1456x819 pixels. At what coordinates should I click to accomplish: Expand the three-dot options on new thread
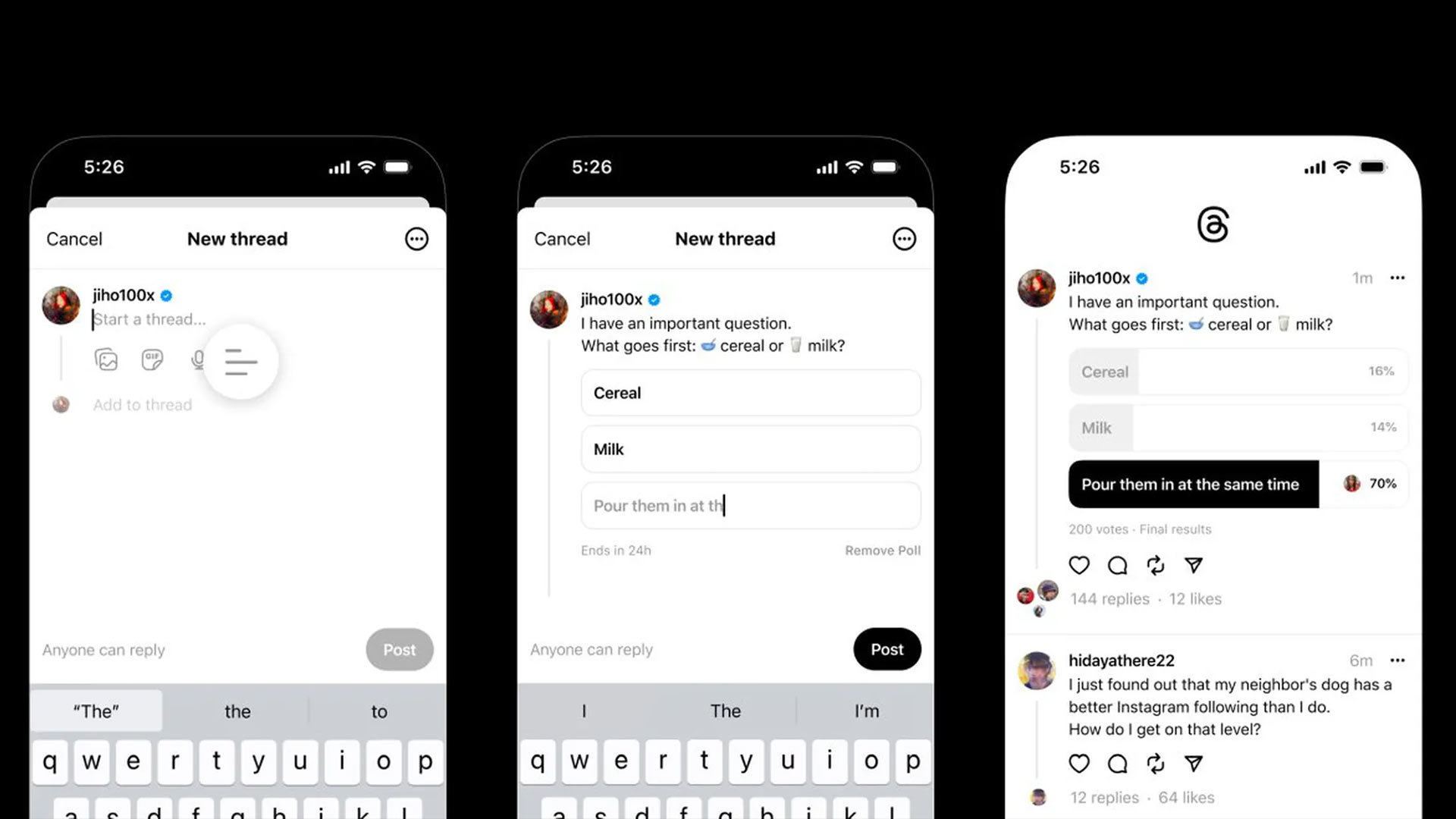pyautogui.click(x=416, y=238)
